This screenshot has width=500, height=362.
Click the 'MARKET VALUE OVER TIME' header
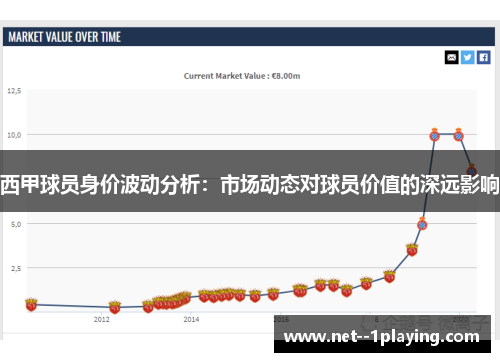point(64,37)
